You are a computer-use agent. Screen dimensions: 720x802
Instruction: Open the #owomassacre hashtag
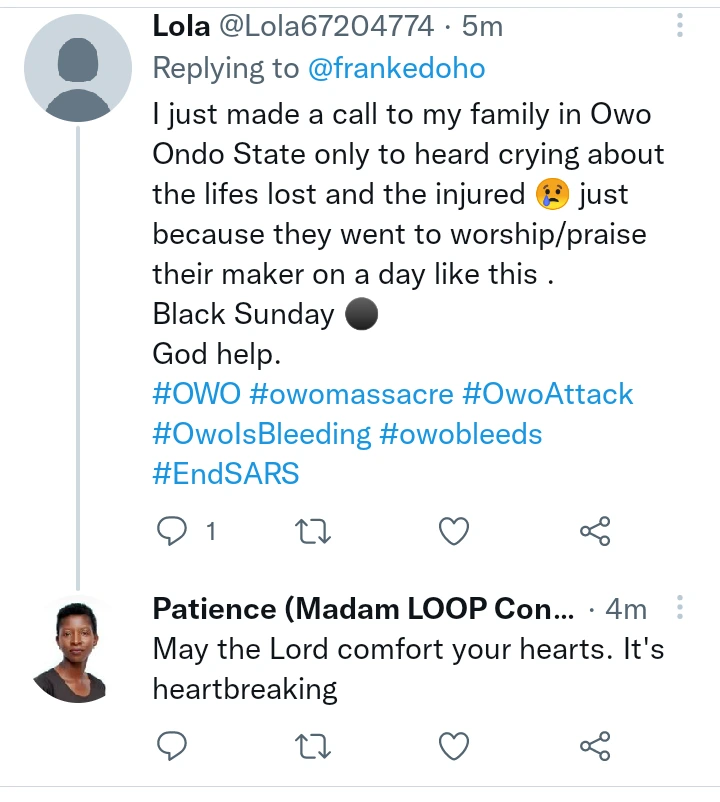(x=351, y=393)
